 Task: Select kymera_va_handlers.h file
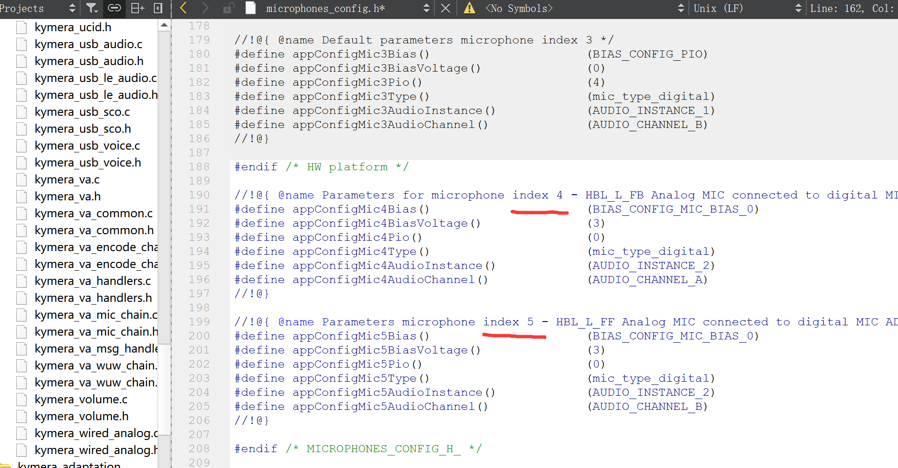tap(93, 298)
